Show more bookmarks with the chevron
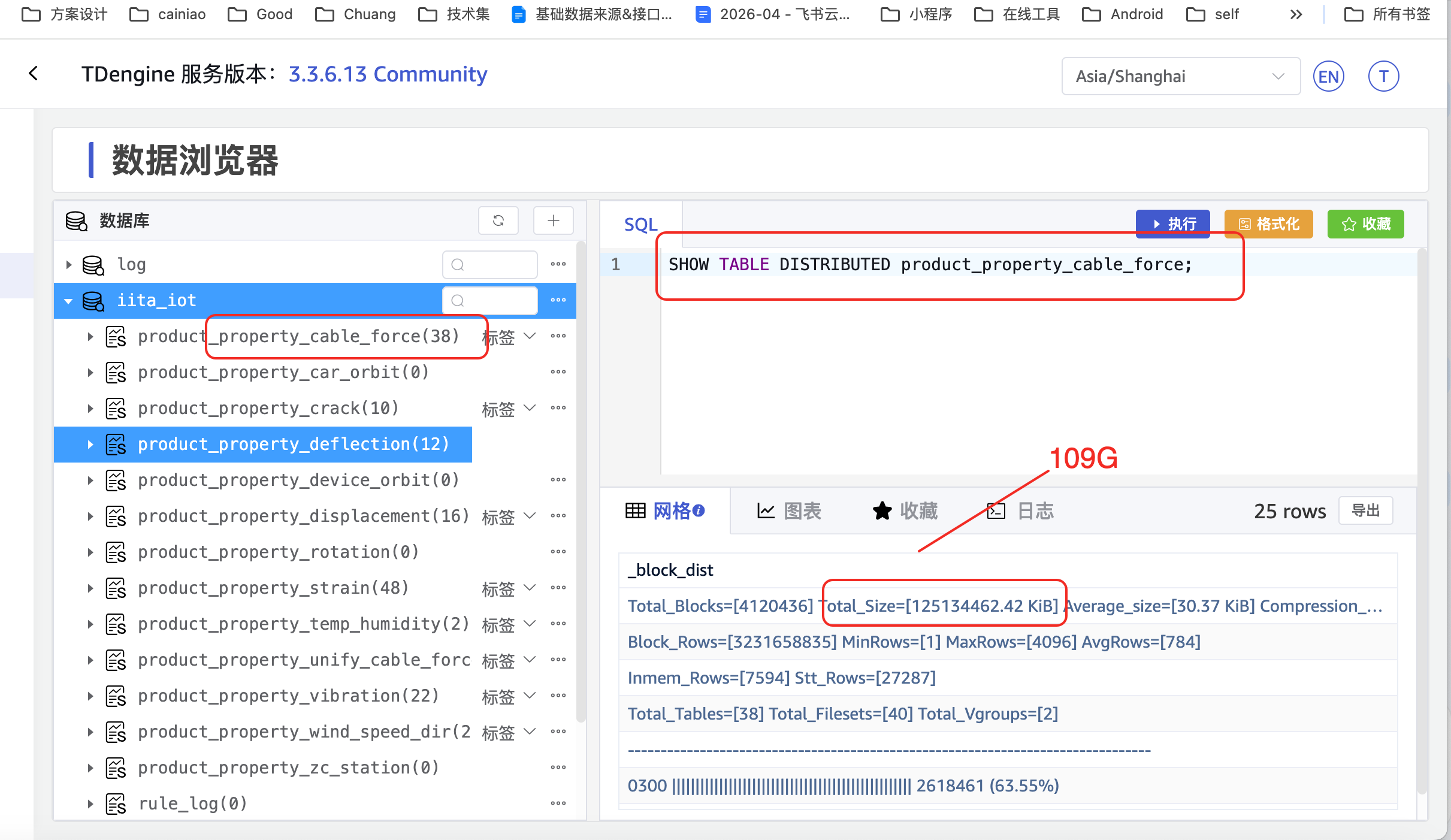Image resolution: width=1451 pixels, height=840 pixels. coord(1296,14)
